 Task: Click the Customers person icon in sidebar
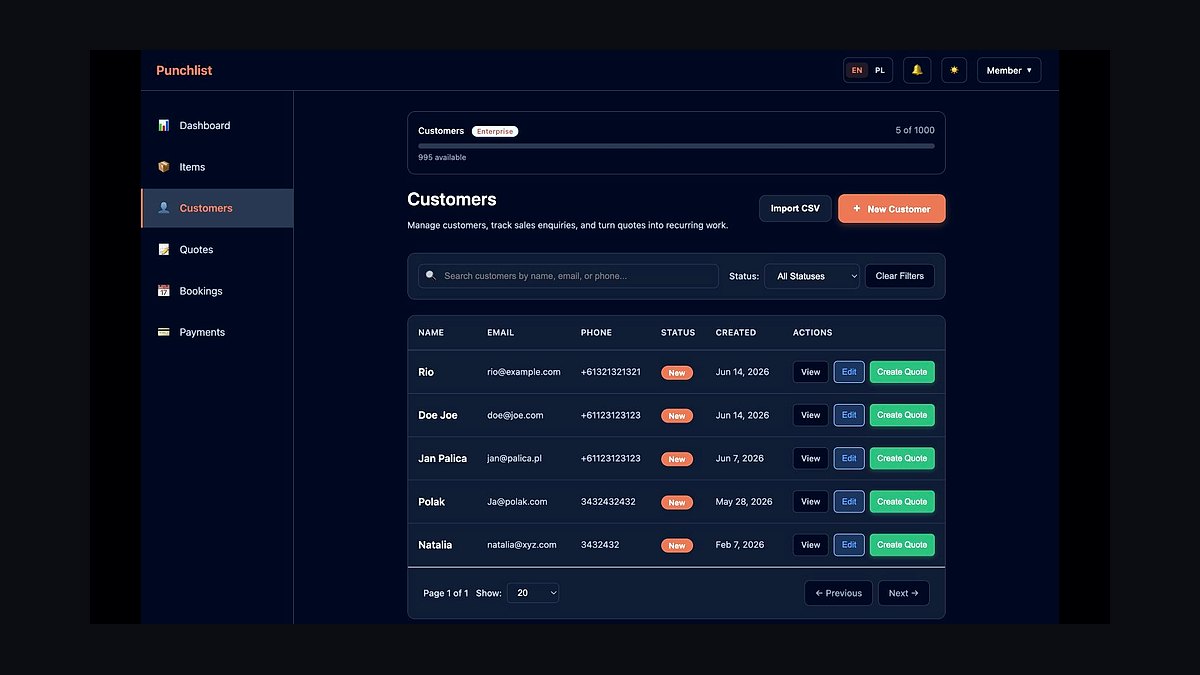(x=164, y=208)
